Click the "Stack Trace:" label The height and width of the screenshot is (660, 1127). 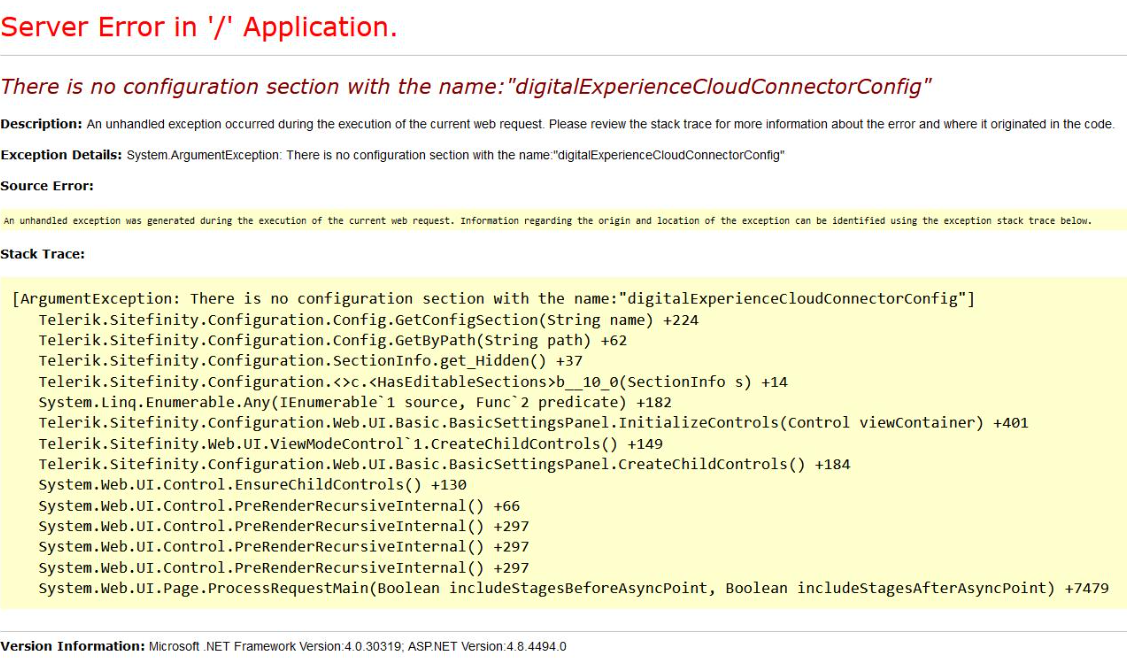(x=42, y=254)
